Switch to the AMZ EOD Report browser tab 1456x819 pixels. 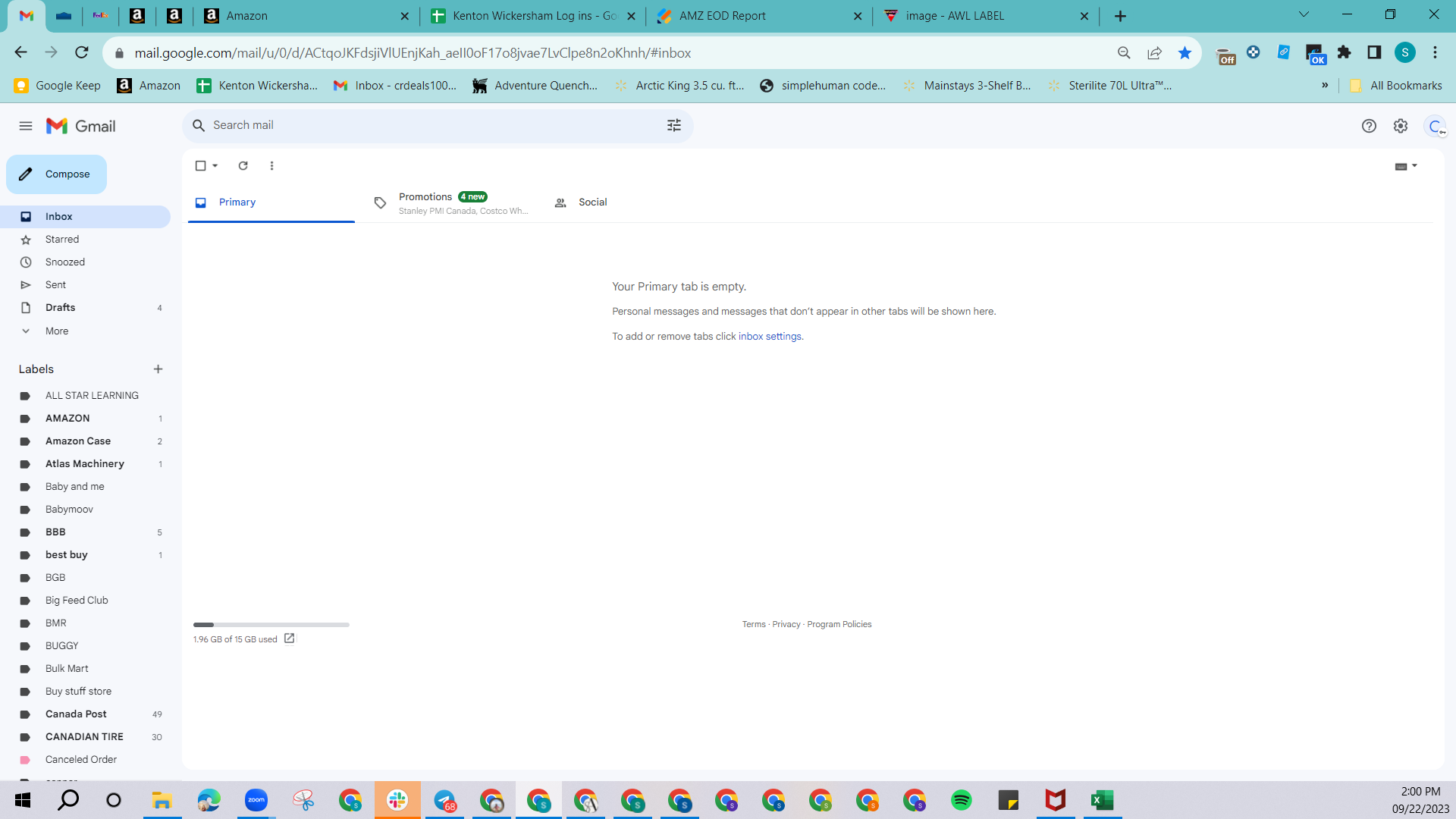758,16
